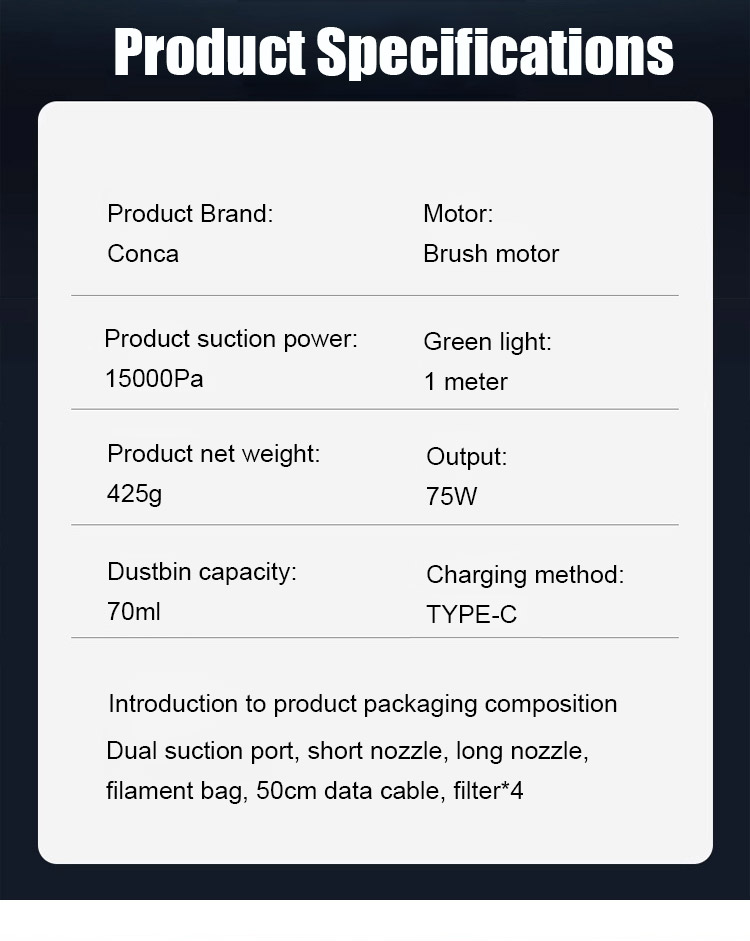Click the Brush motor value
The image size is (750, 941).
(491, 254)
